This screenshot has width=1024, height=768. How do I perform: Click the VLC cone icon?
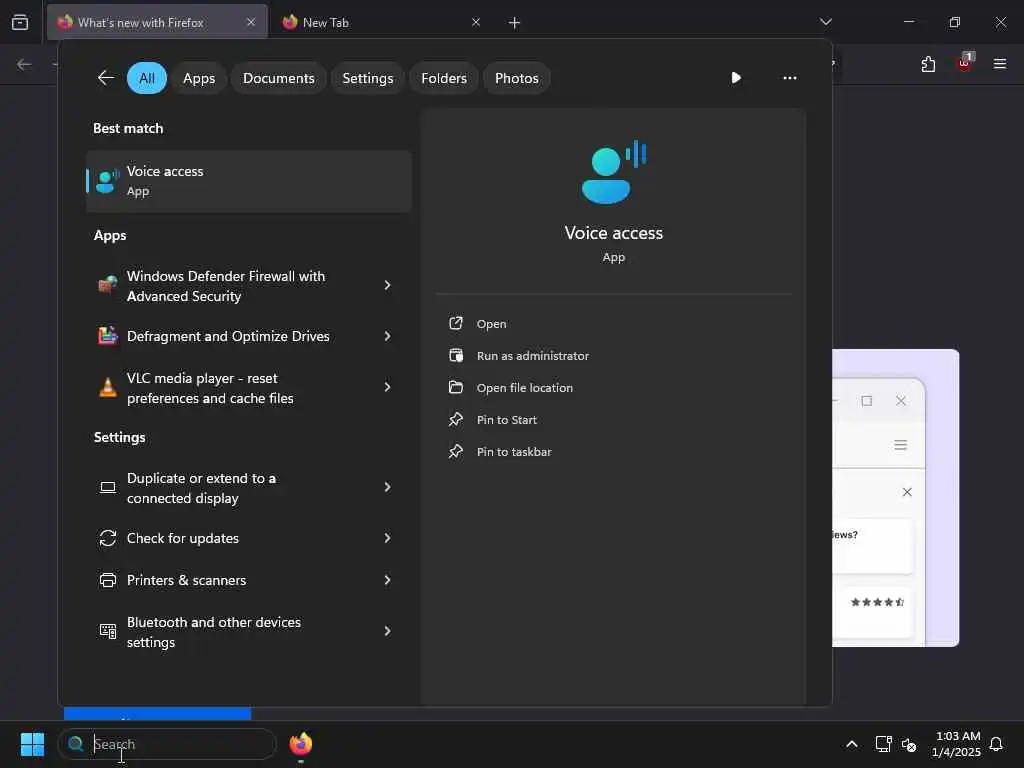coord(108,387)
